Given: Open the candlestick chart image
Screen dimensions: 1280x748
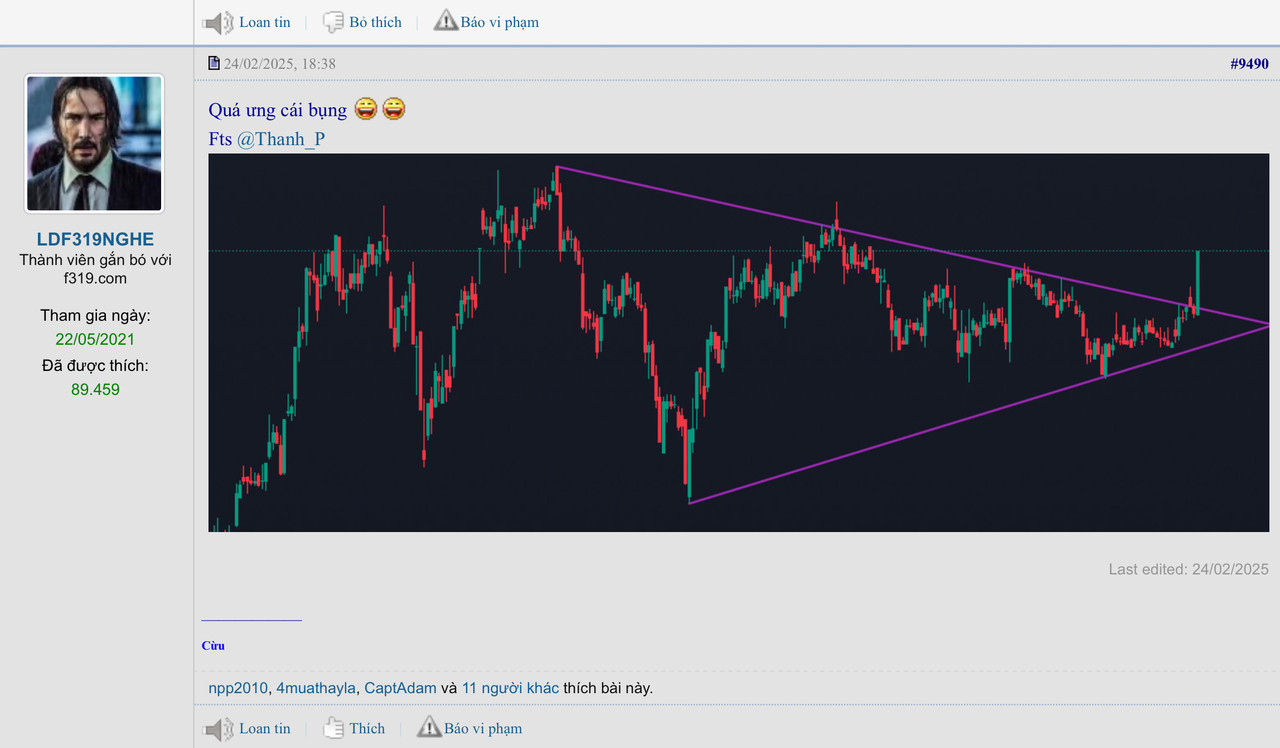Looking at the screenshot, I should [x=739, y=342].
